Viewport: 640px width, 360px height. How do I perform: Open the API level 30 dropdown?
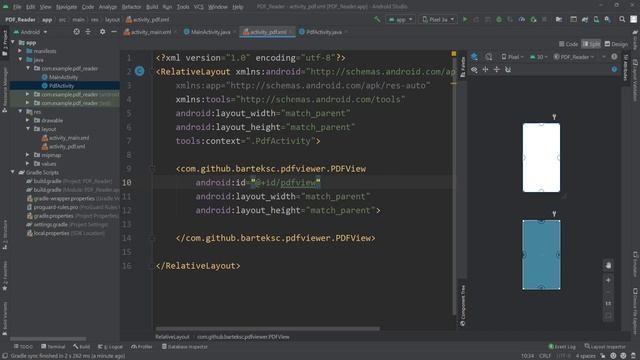coord(539,57)
